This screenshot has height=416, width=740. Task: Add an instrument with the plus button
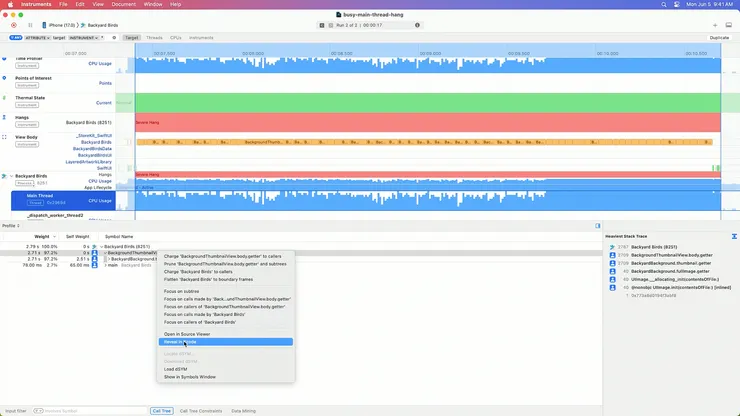715,25
